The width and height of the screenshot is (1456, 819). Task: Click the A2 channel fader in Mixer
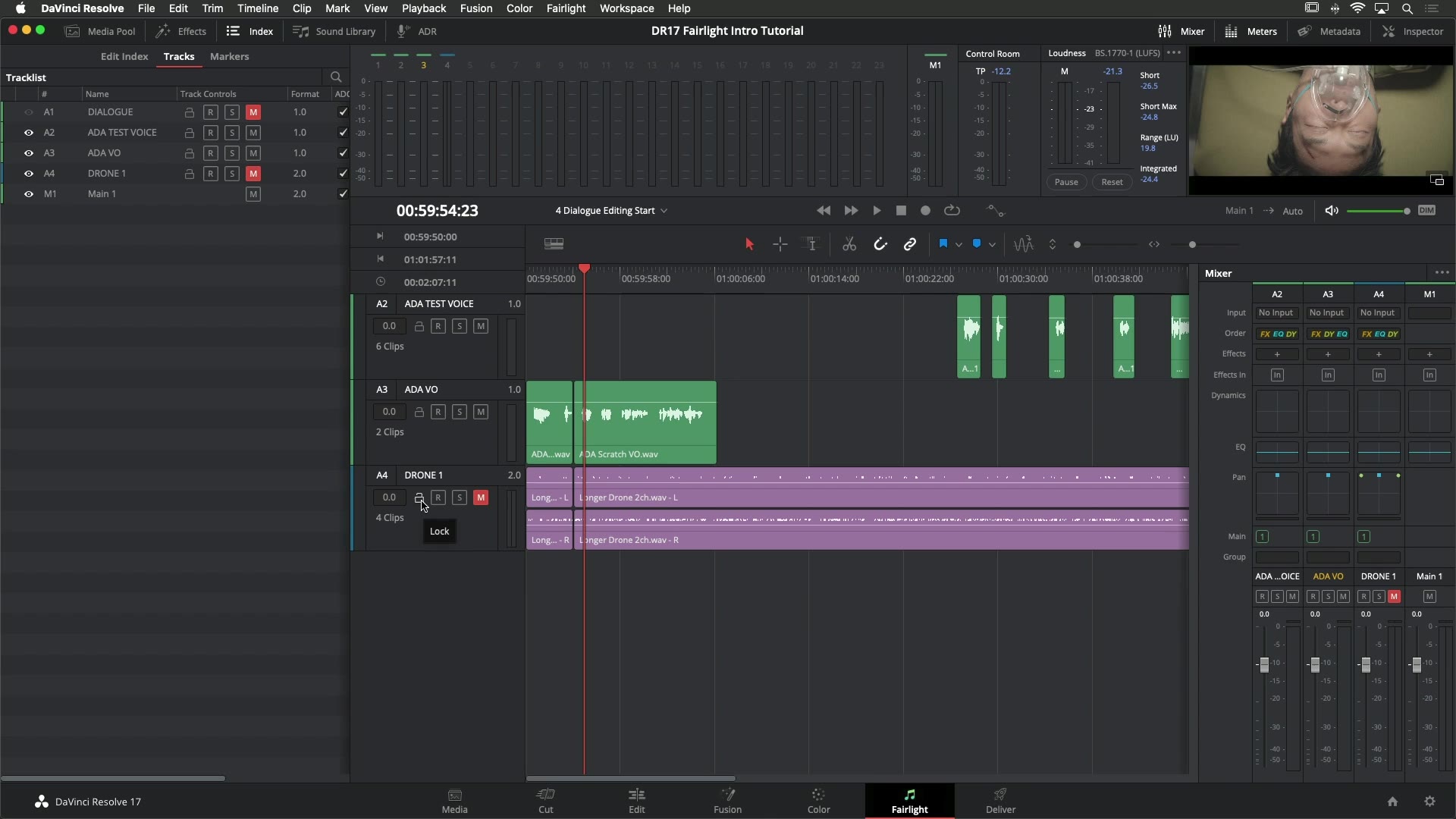(1263, 665)
